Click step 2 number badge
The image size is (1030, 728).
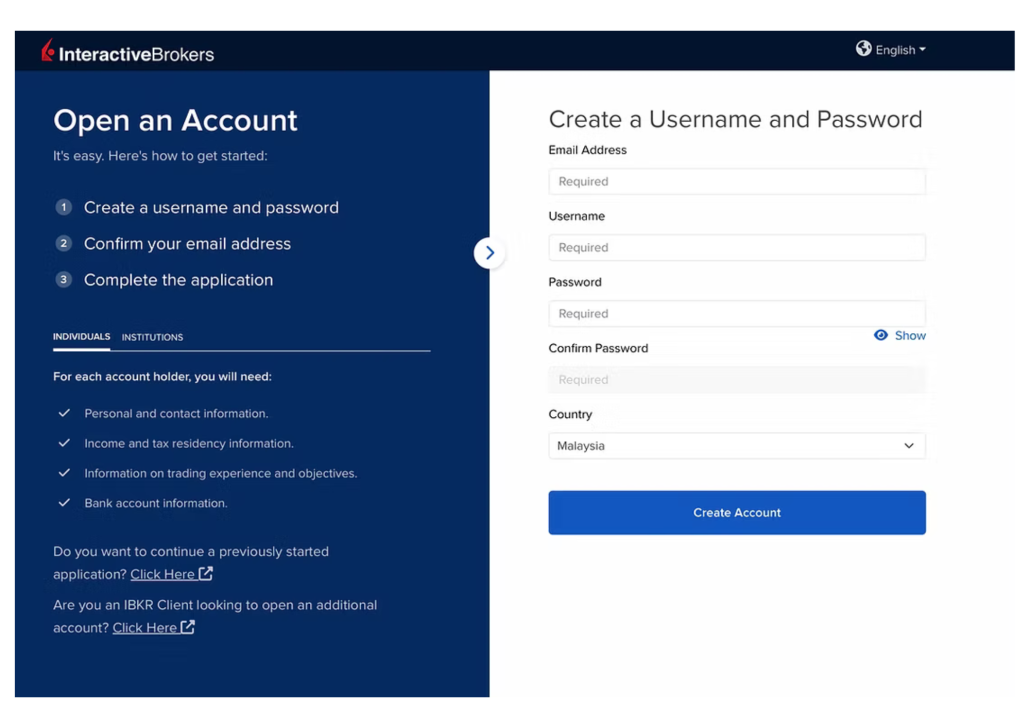click(64, 244)
